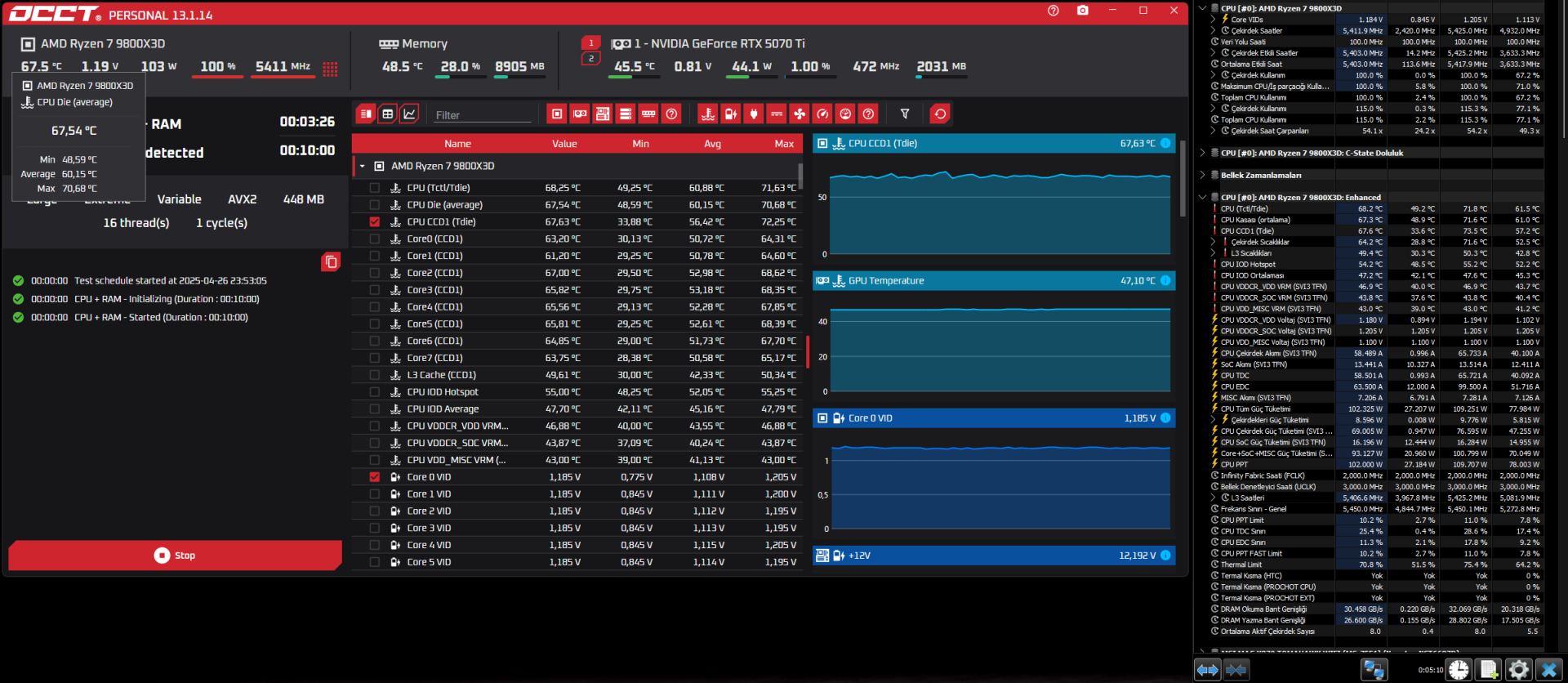Switch to the side-panel list view mode
The width and height of the screenshot is (1568, 683).
coord(365,114)
